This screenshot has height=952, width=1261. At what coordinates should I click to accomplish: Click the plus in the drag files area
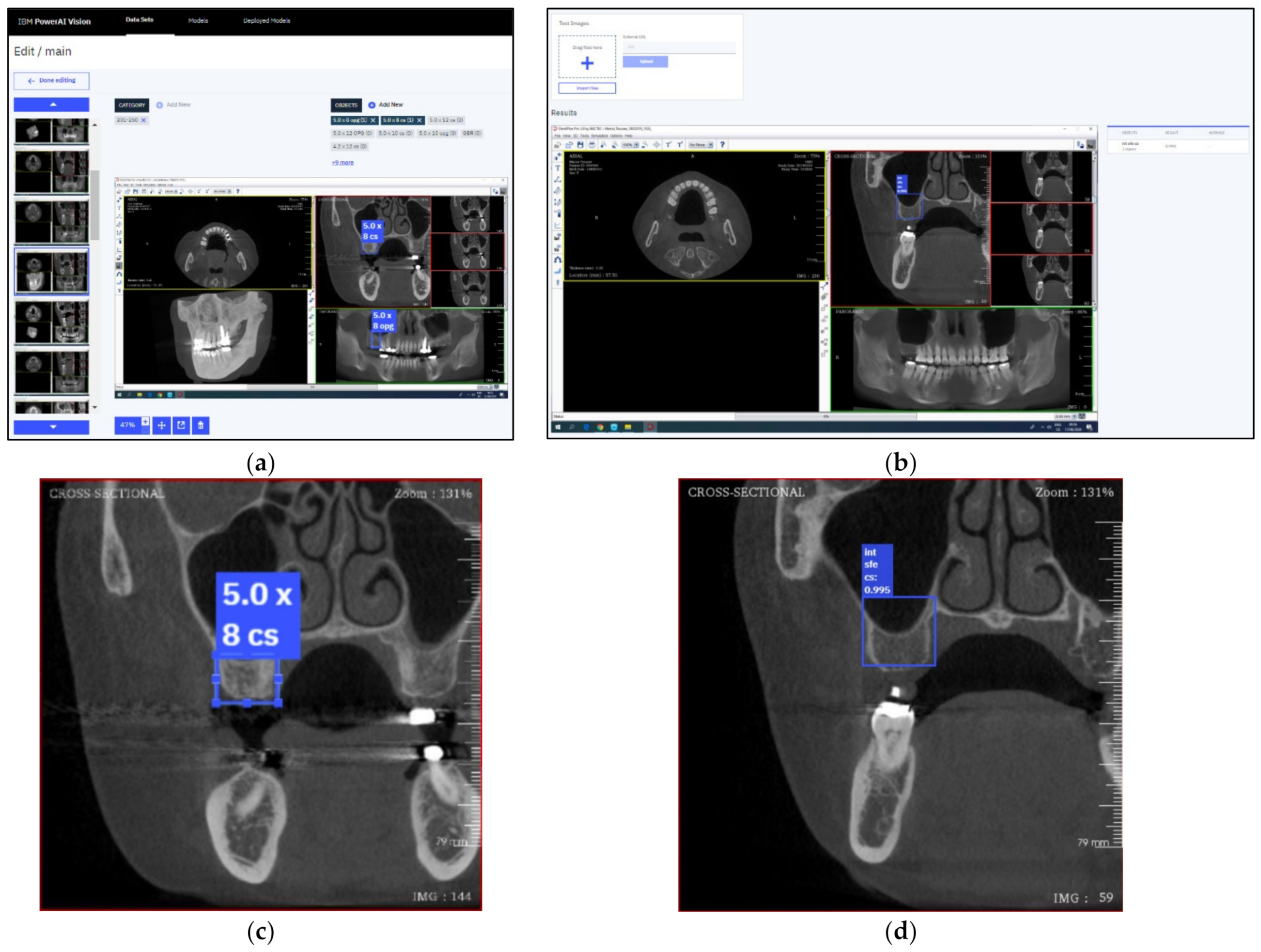587,63
